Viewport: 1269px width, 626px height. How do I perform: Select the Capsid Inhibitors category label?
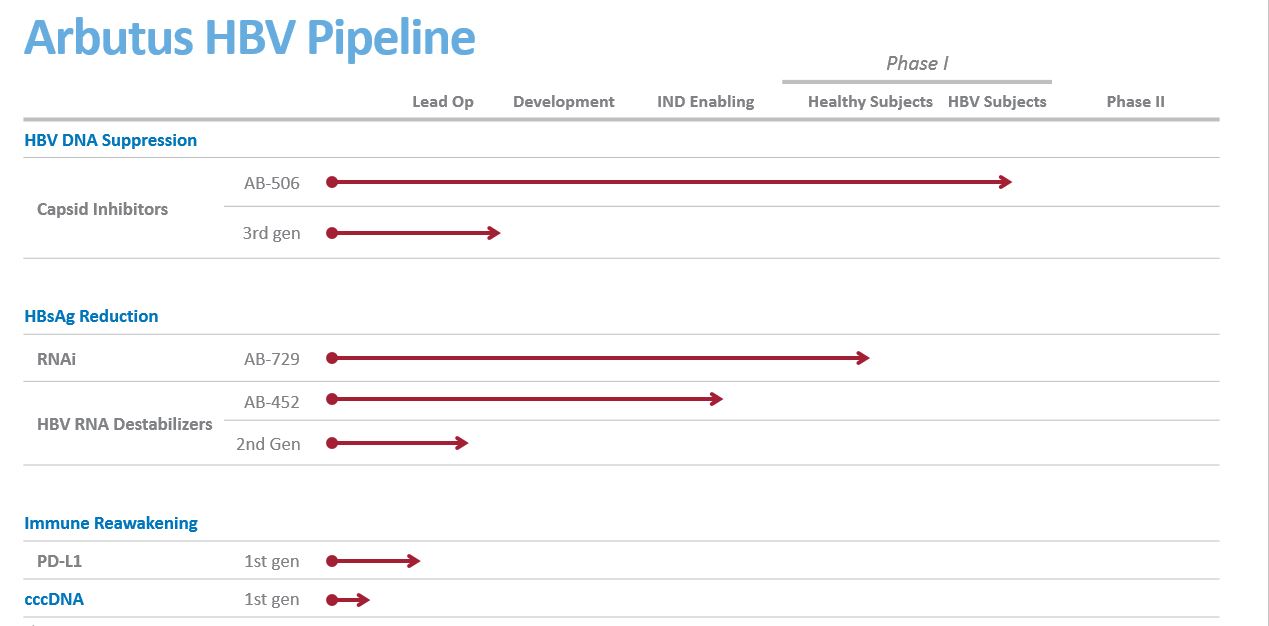pos(102,209)
